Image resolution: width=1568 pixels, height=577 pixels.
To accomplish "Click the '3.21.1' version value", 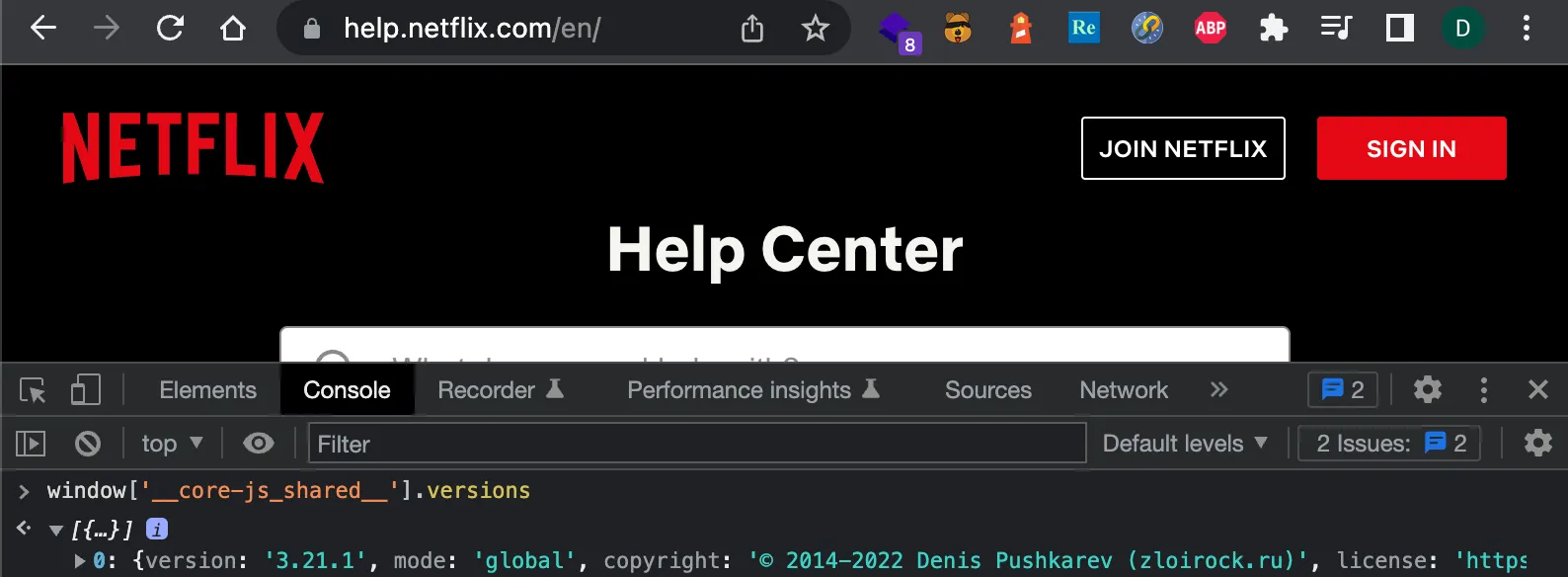I will click(314, 561).
